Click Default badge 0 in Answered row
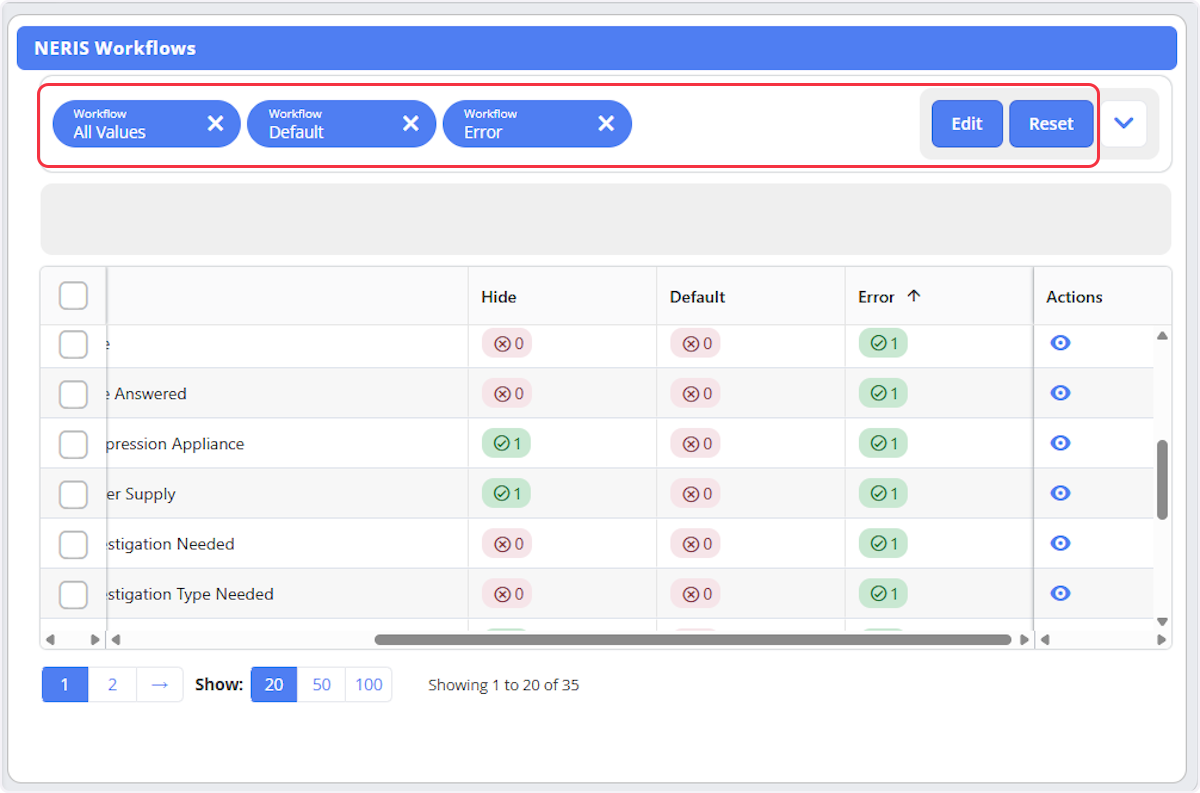 (x=695, y=393)
